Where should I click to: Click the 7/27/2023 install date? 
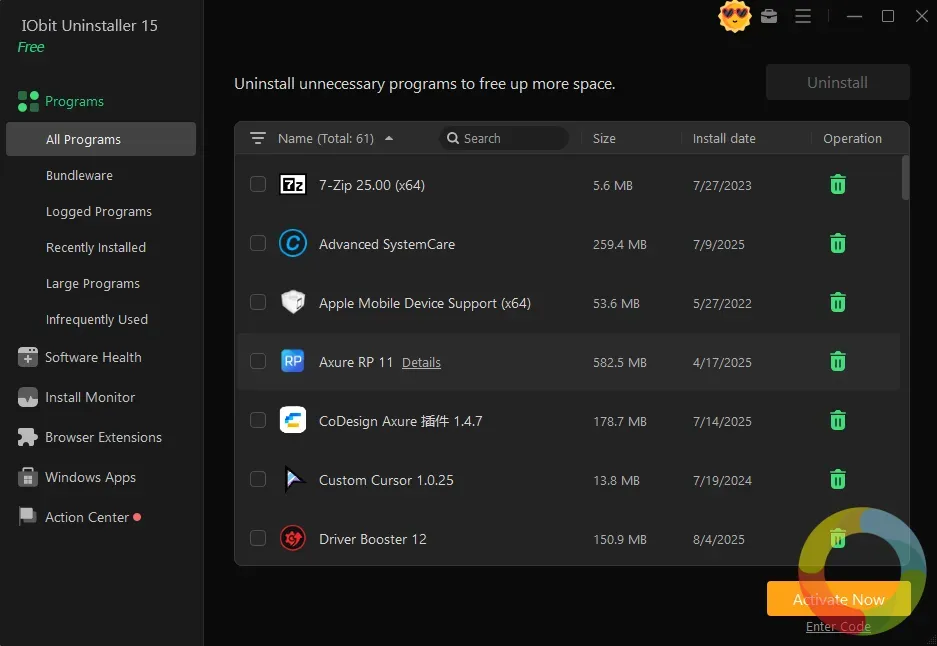pos(722,186)
